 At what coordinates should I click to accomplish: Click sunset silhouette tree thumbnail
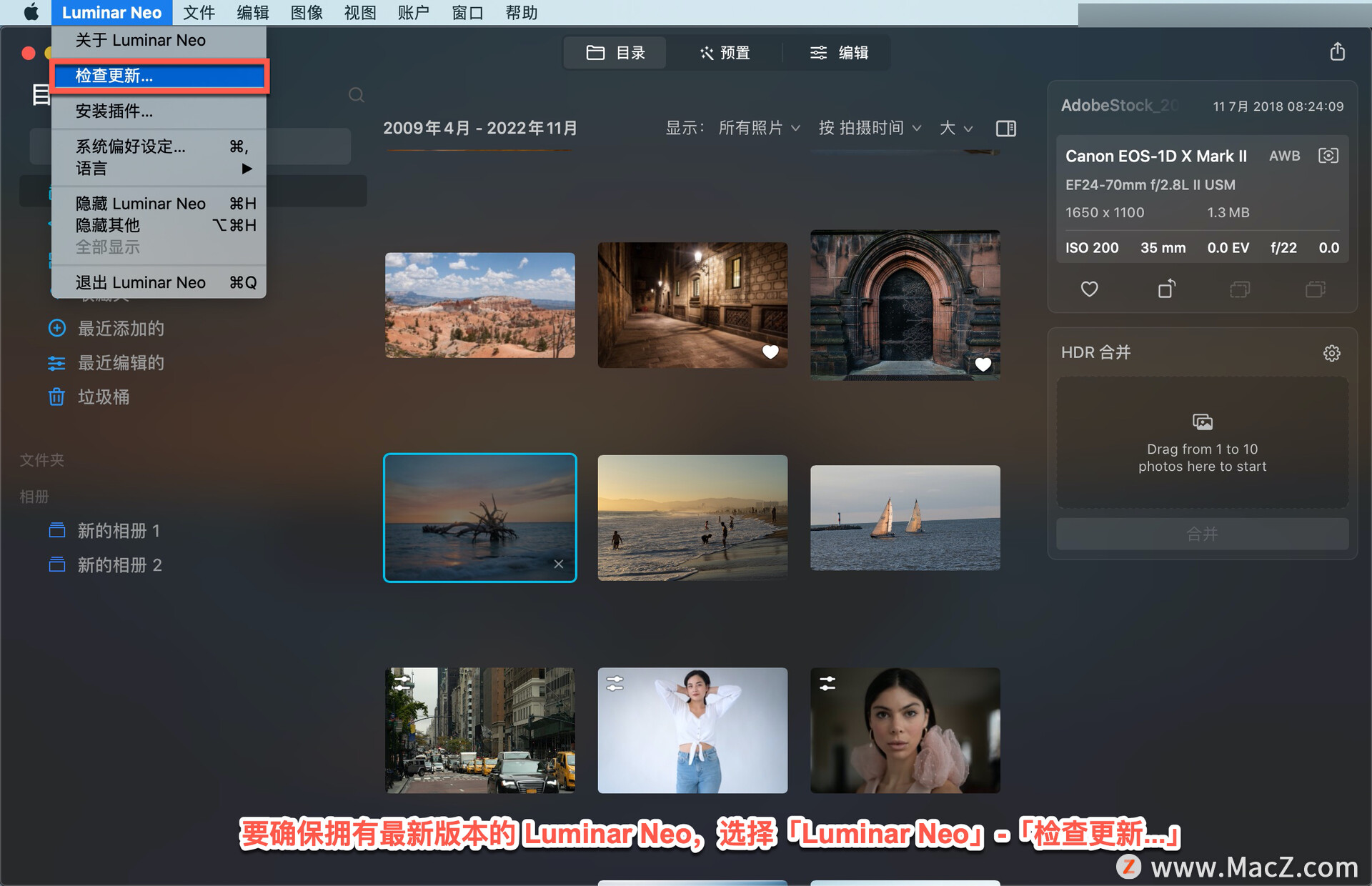point(479,516)
